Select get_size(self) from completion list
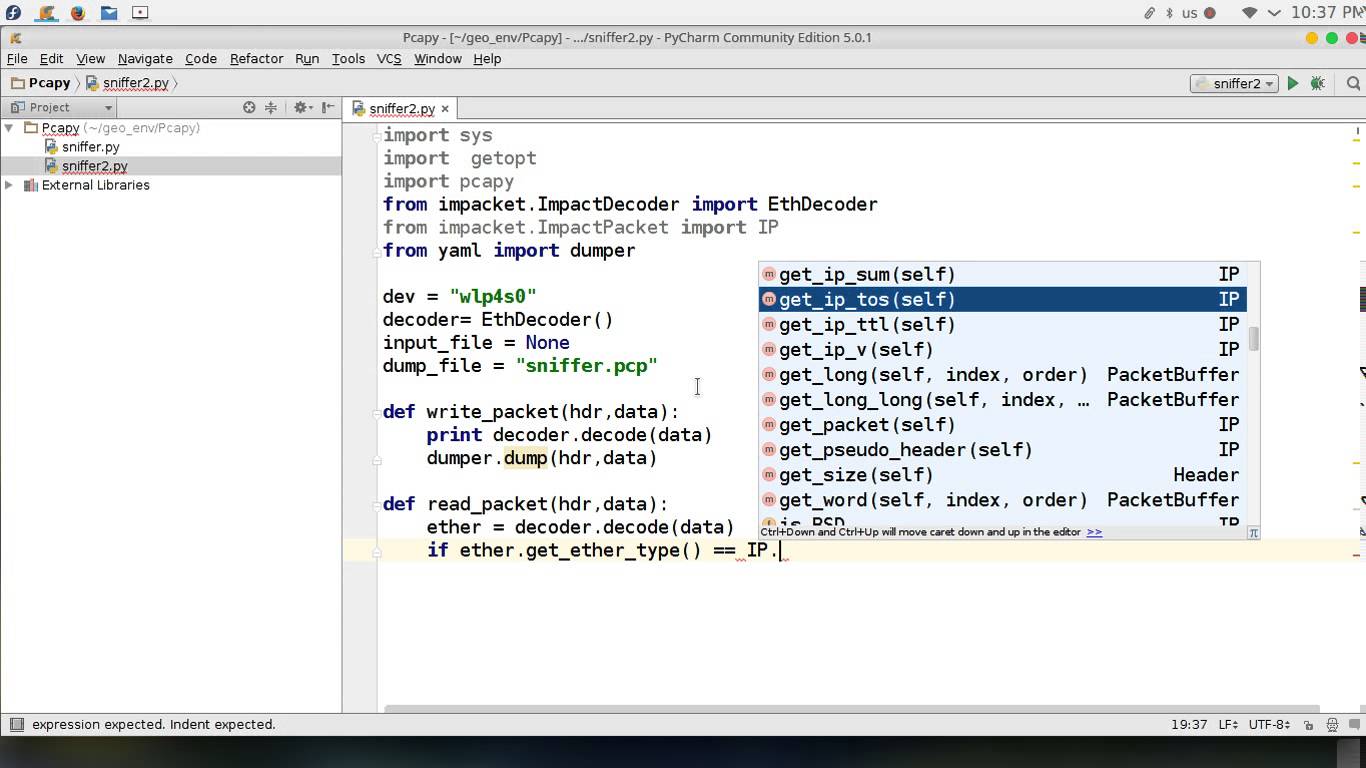The width and height of the screenshot is (1366, 768). [x=1002, y=474]
